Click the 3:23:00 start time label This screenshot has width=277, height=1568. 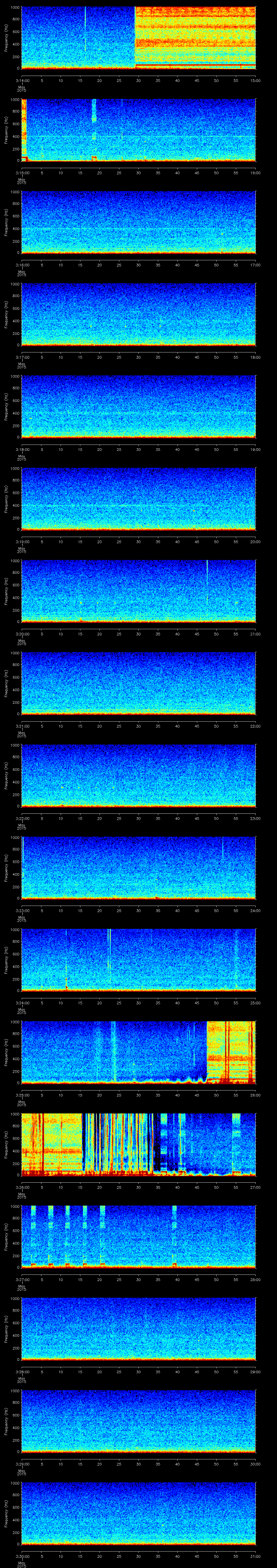(x=22, y=910)
